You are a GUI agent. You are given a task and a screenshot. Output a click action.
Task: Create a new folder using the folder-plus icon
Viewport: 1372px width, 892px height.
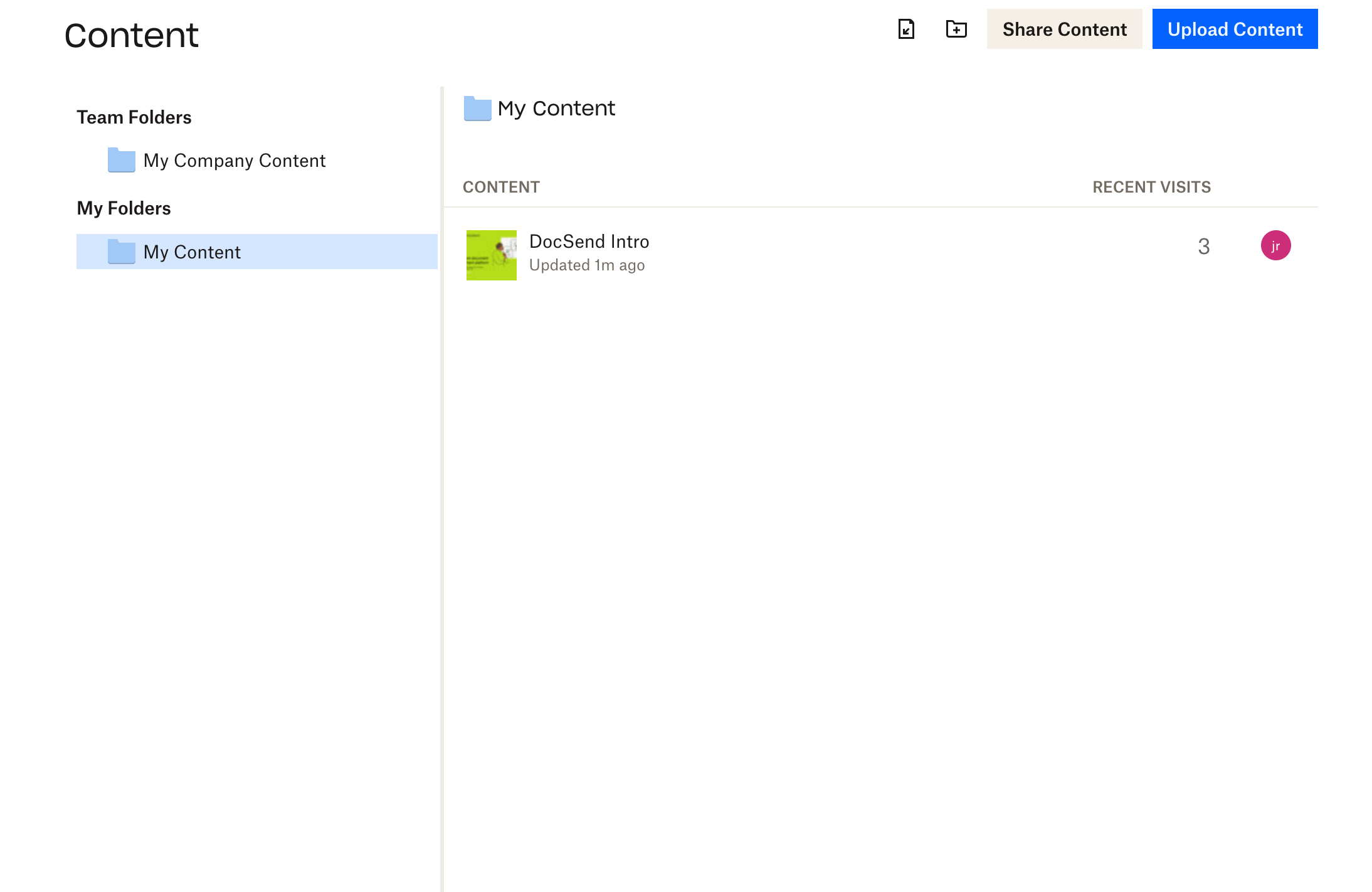coord(956,29)
